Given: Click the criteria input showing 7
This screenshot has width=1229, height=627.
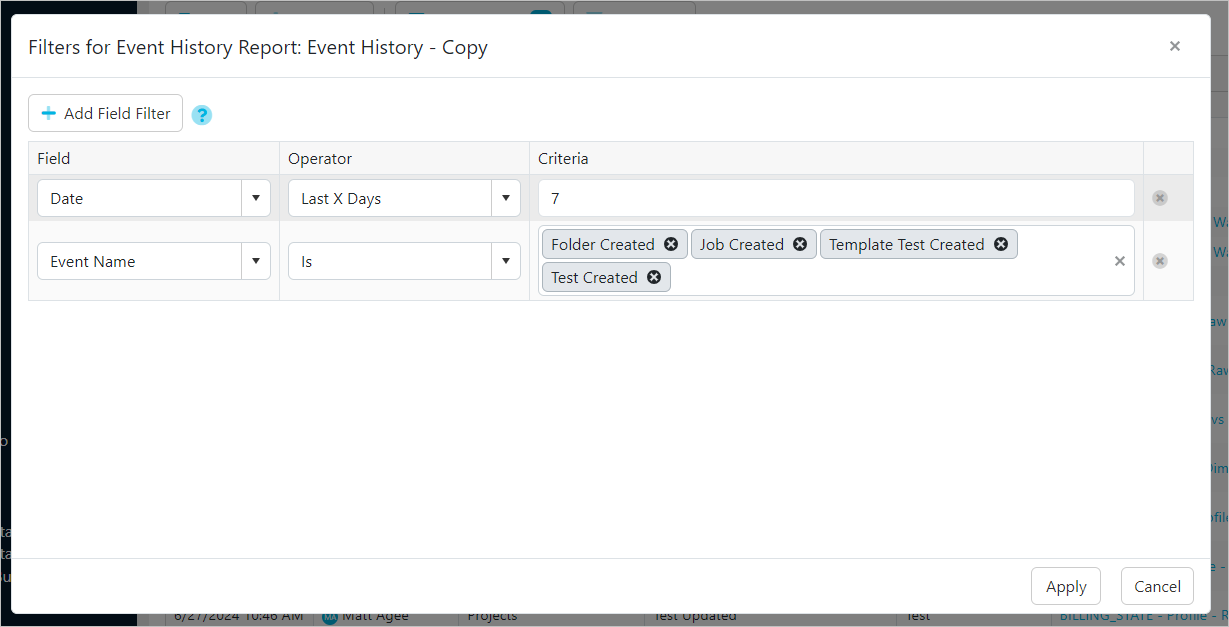Looking at the screenshot, I should (836, 198).
